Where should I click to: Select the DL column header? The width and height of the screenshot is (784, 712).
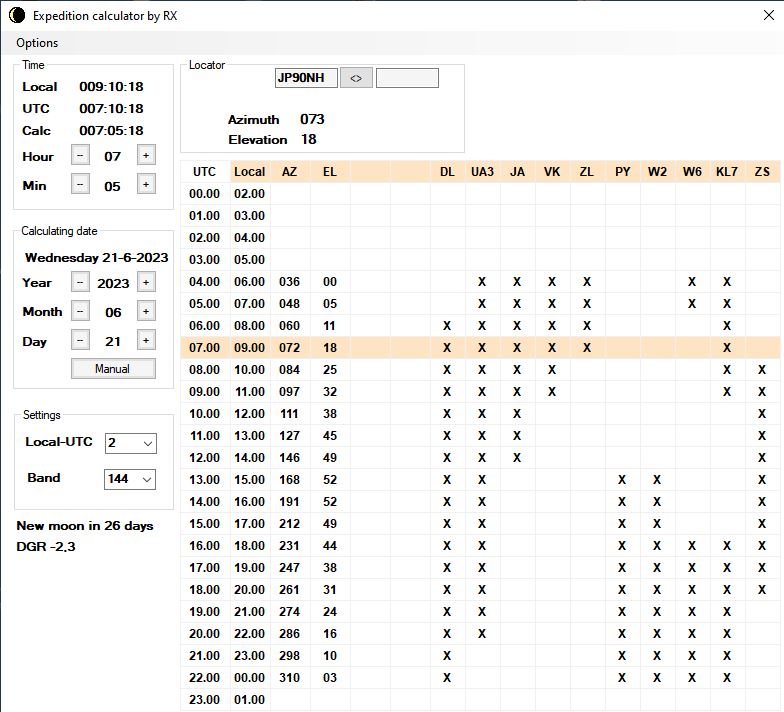[448, 172]
